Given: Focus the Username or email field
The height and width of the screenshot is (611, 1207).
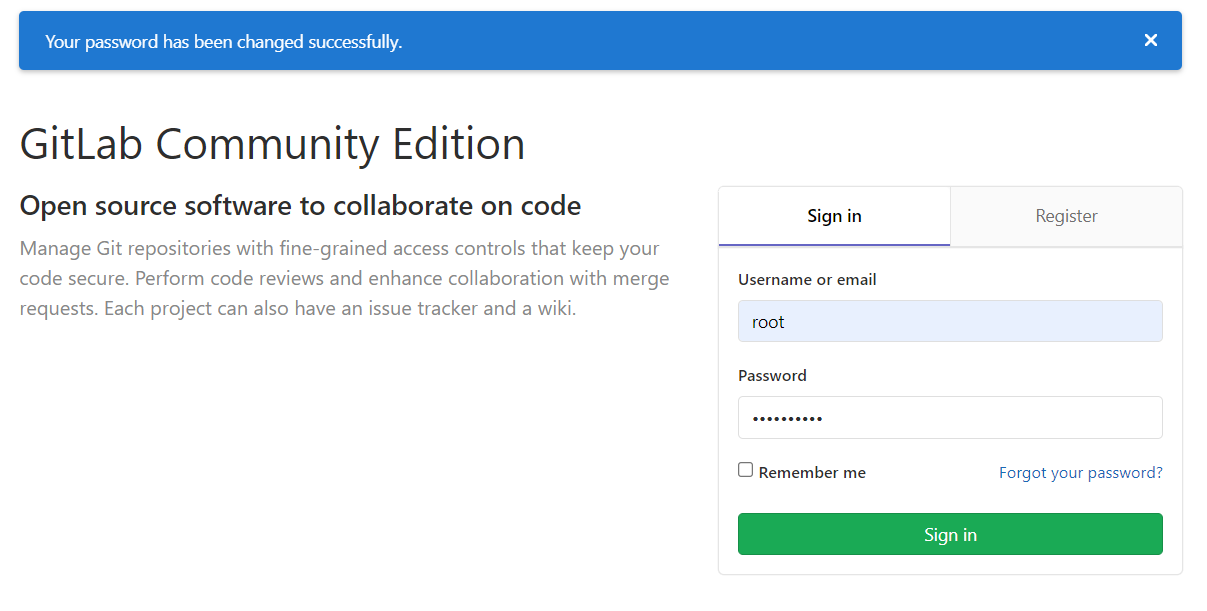Looking at the screenshot, I should click(x=950, y=322).
